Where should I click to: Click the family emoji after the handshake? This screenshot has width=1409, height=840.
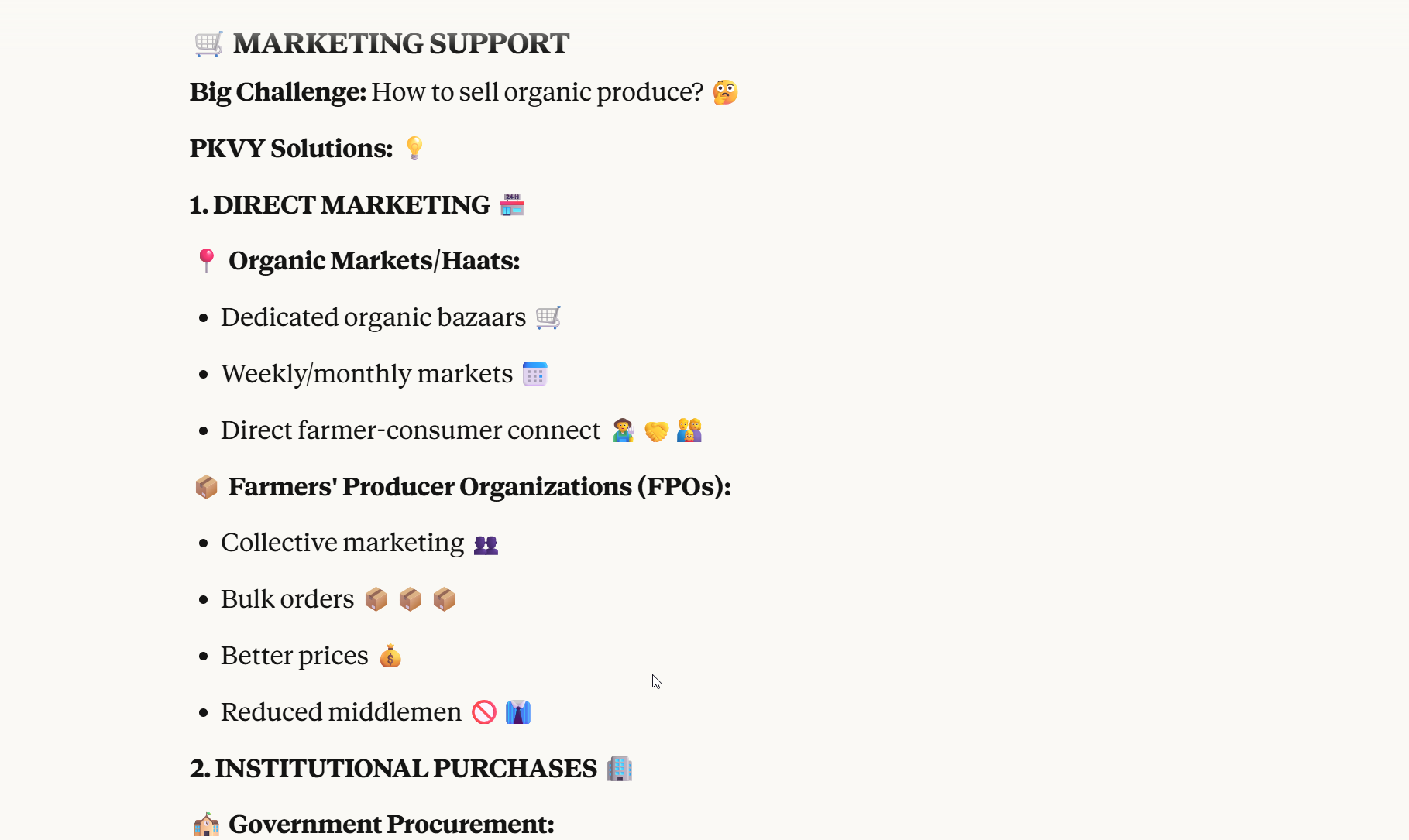click(689, 430)
